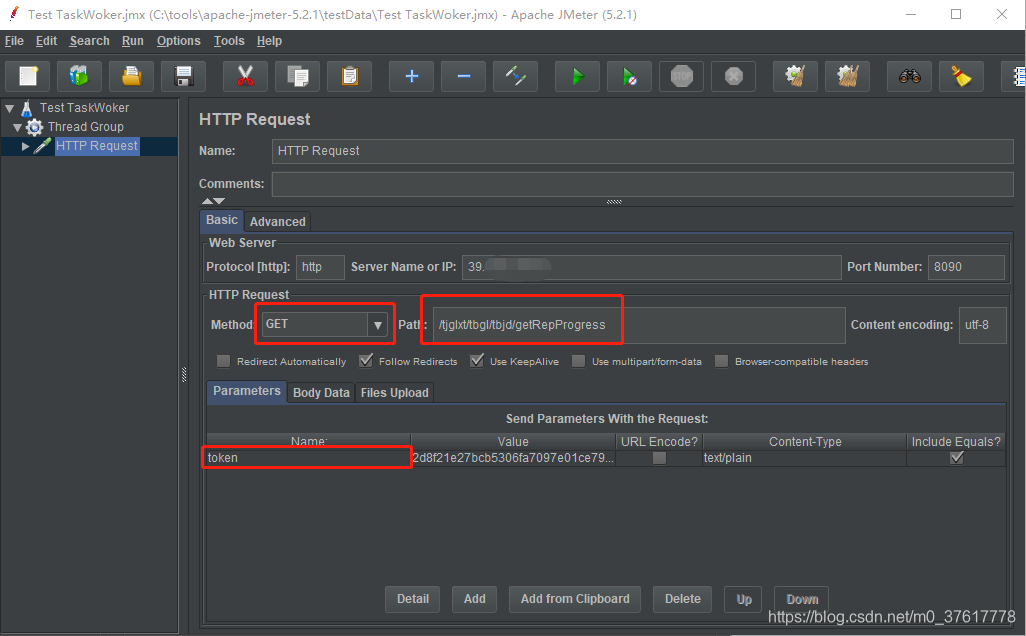The height and width of the screenshot is (636, 1026).
Task: Expand all nodes with plus icon
Action: 412,77
